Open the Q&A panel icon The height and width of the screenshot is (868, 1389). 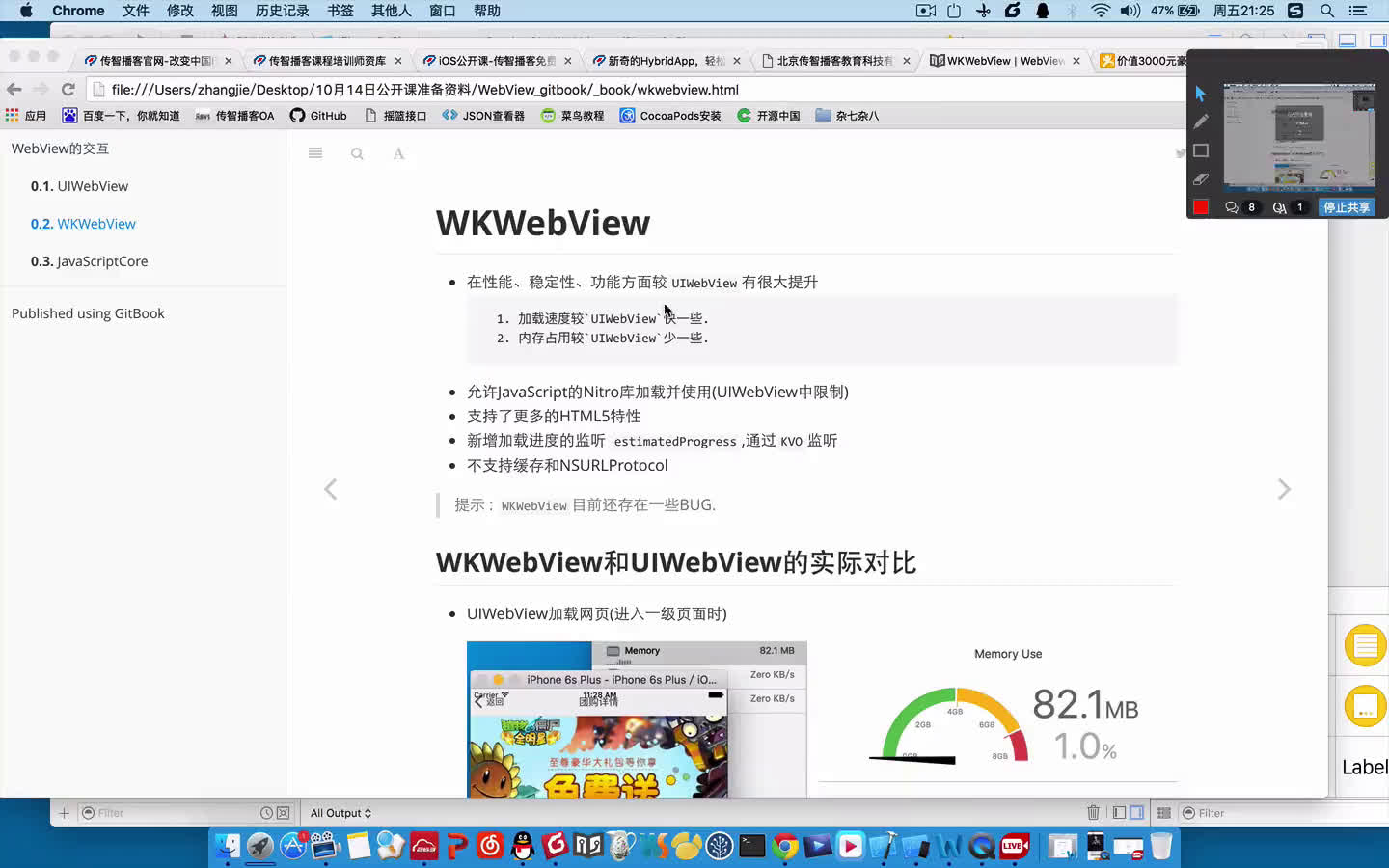1280,206
